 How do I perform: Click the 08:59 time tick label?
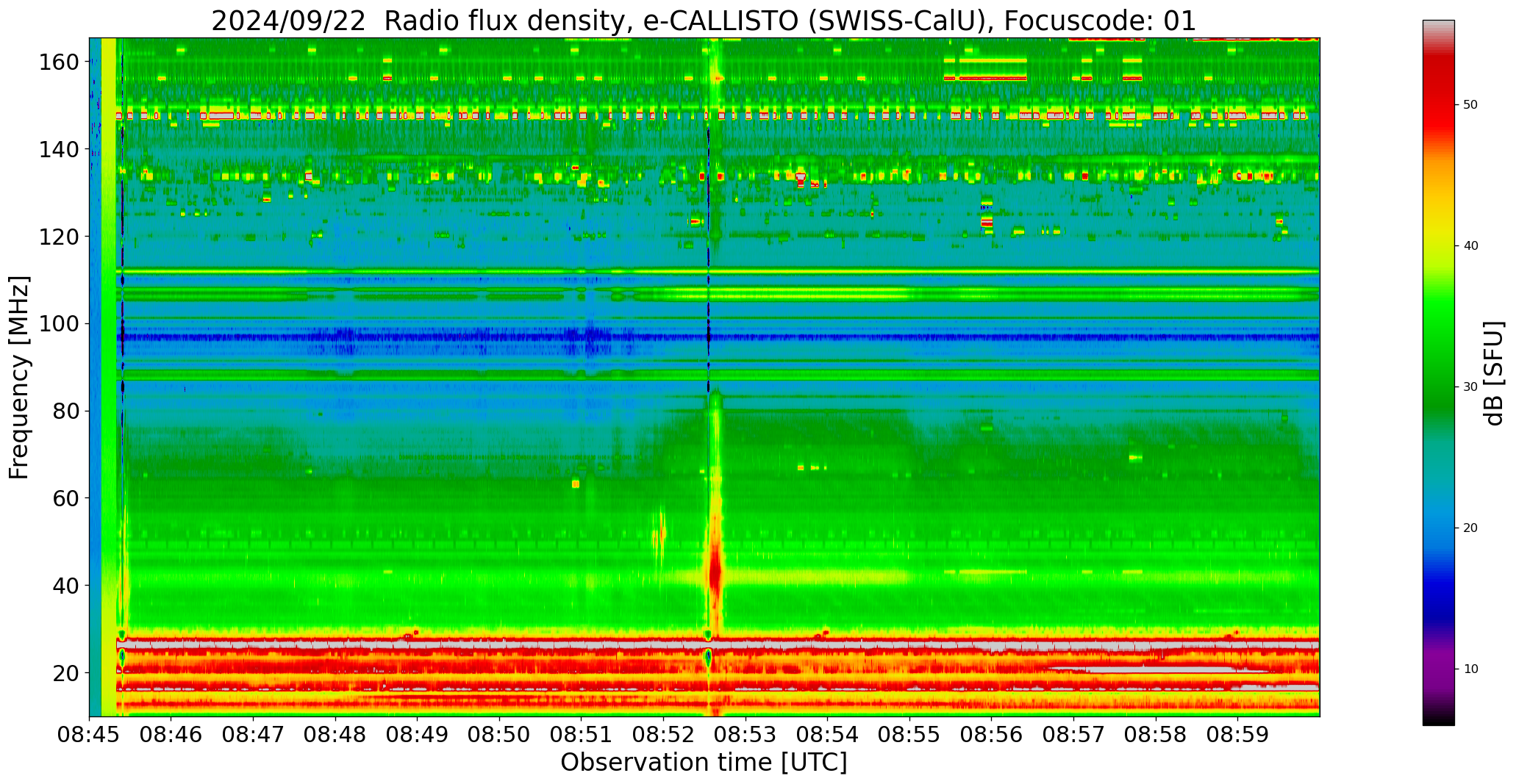[x=1237, y=736]
